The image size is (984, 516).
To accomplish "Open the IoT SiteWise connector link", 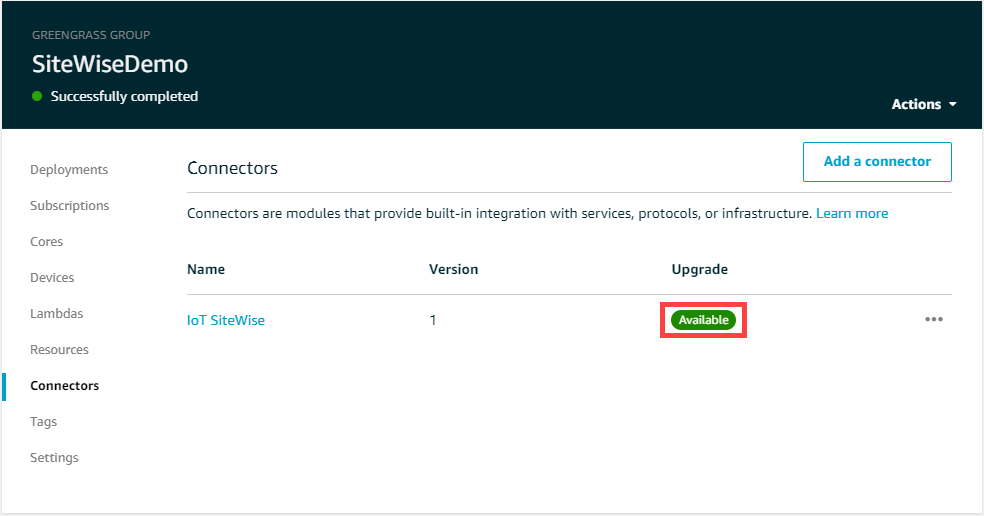I will point(226,320).
